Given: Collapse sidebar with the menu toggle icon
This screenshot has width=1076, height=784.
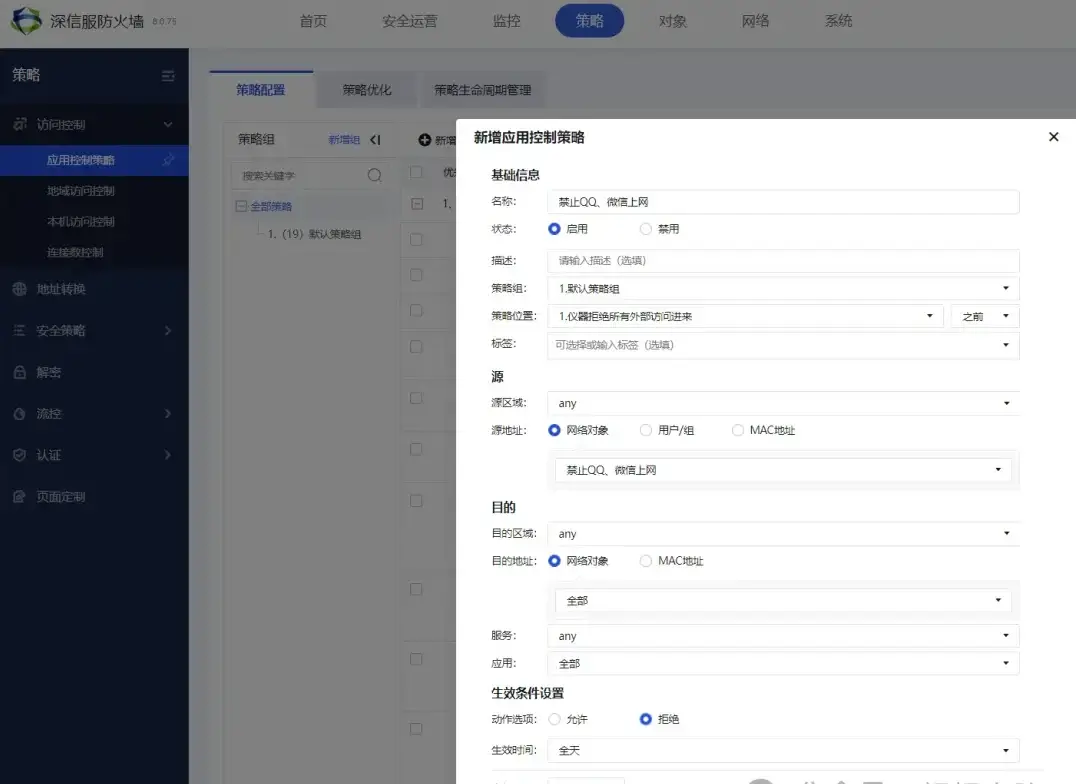Looking at the screenshot, I should [168, 76].
